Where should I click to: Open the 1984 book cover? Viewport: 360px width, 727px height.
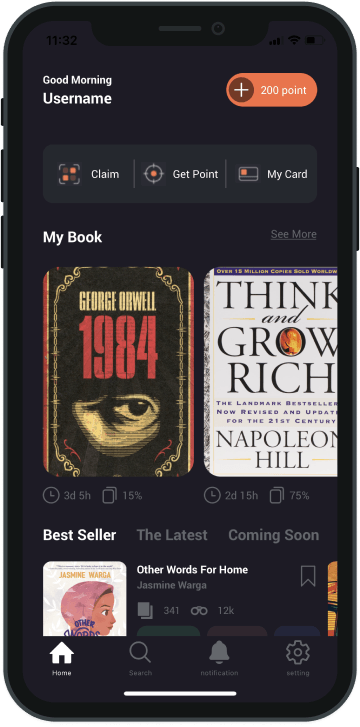(118, 371)
